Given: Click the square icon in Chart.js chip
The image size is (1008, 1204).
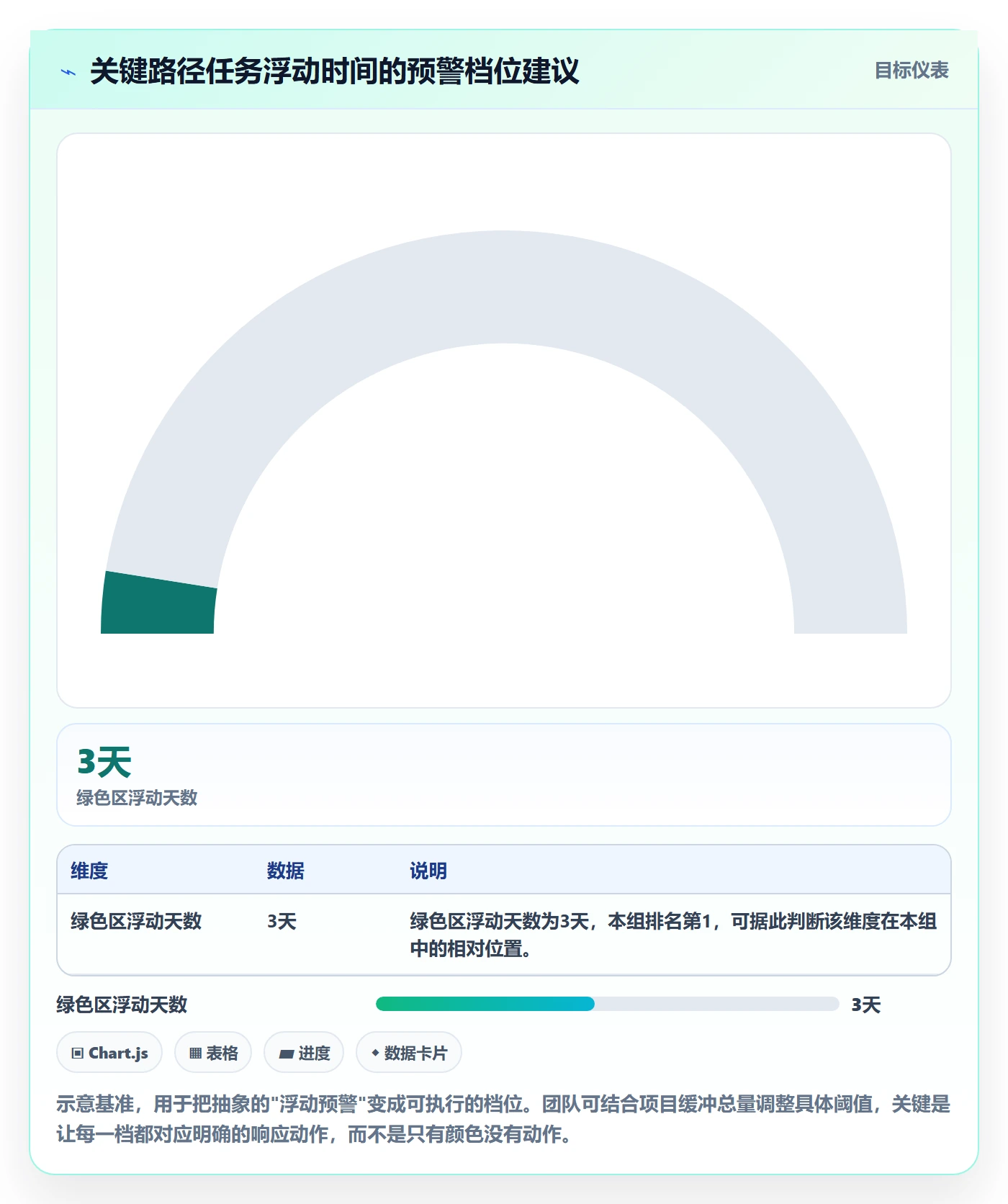Looking at the screenshot, I should tap(78, 1053).
